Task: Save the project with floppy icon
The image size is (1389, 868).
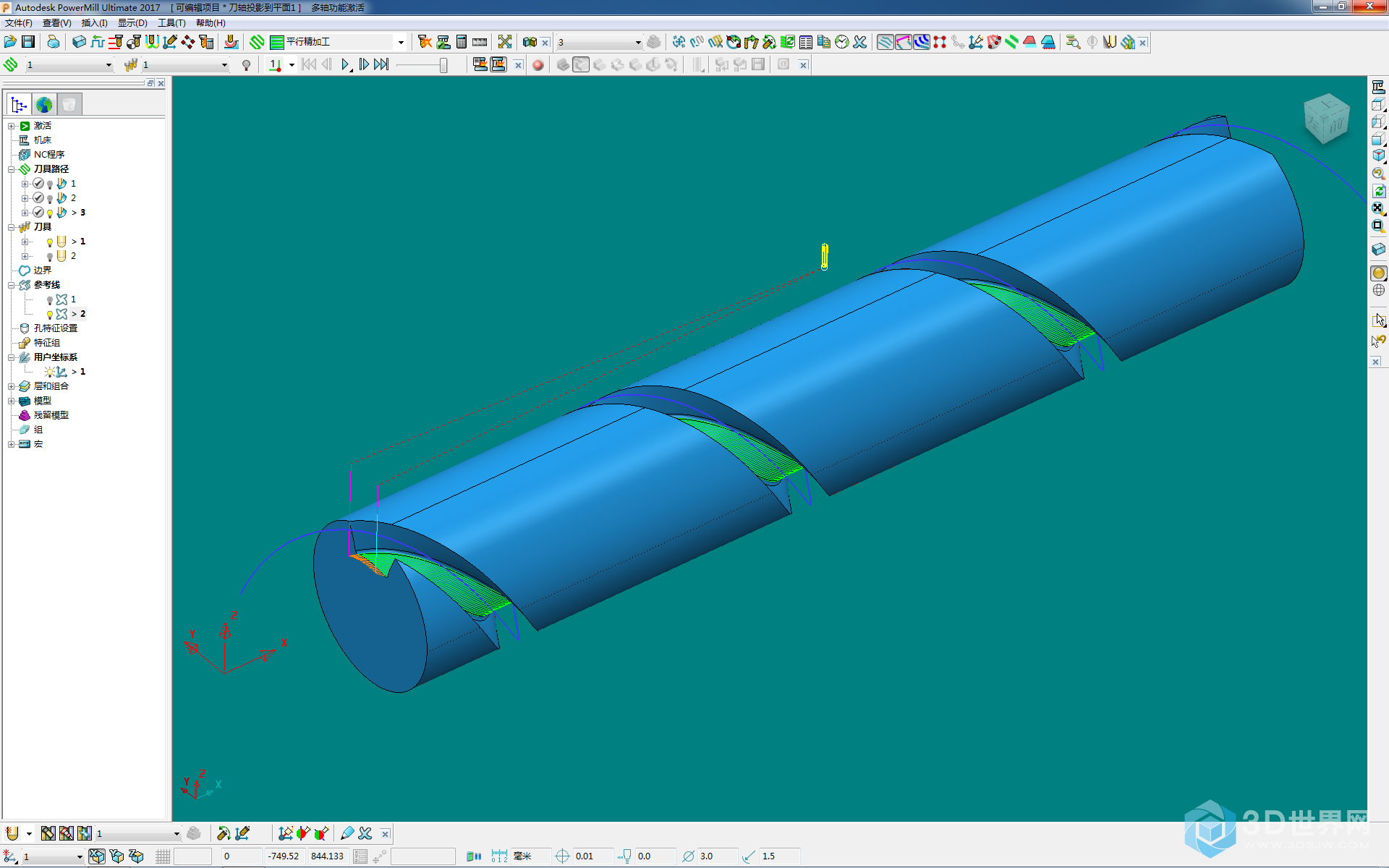Action: (x=28, y=42)
